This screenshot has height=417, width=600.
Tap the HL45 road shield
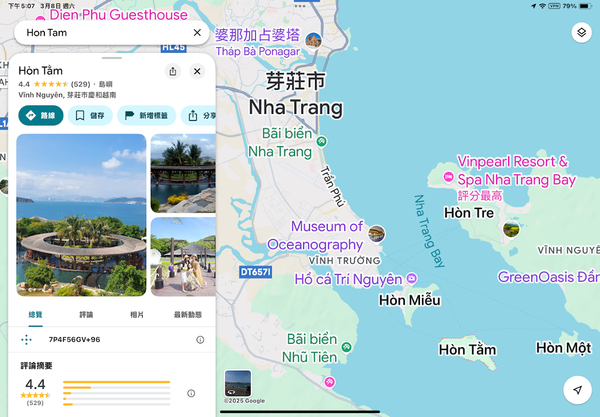click(174, 48)
